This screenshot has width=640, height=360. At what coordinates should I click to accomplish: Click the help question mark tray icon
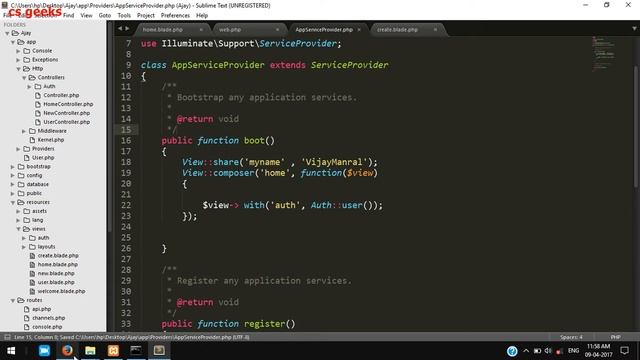(512, 351)
